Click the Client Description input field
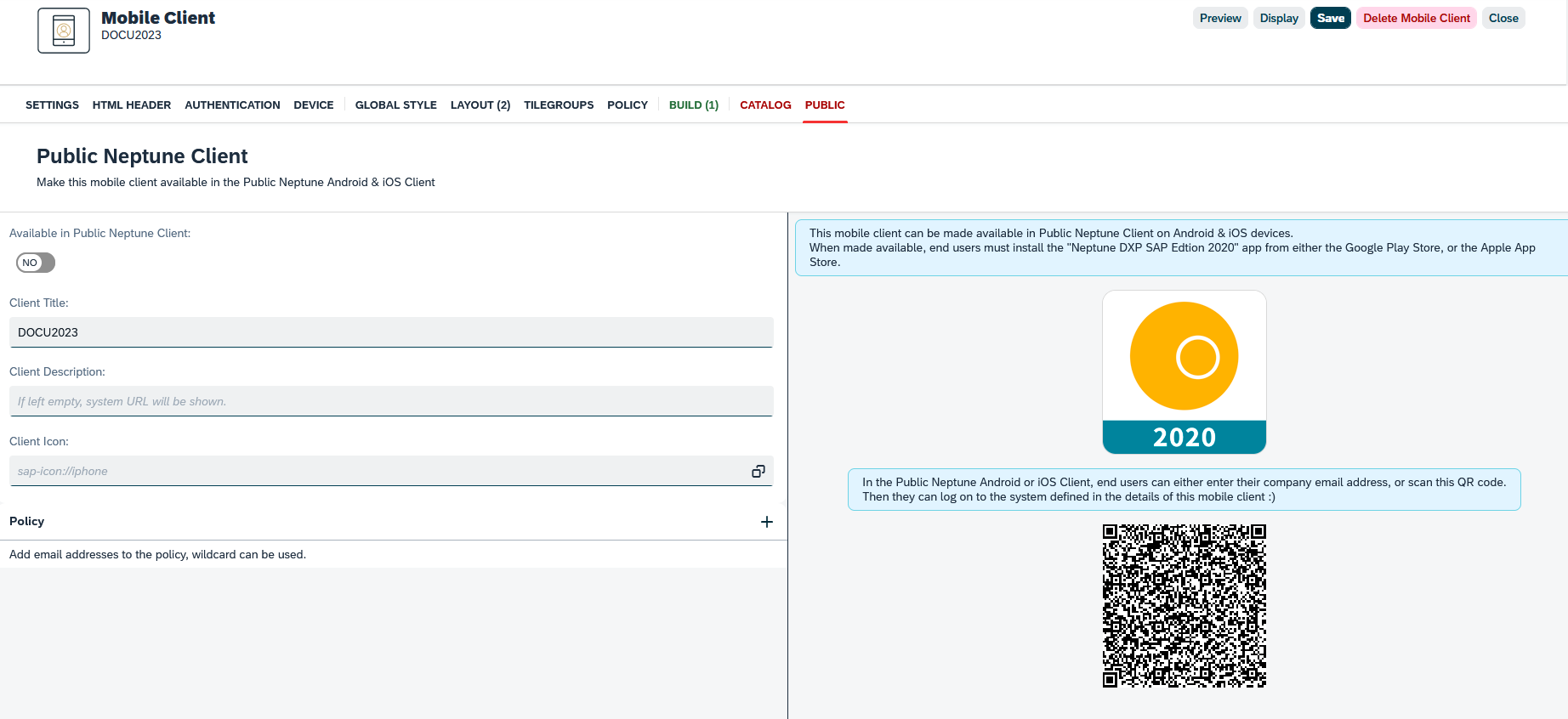The height and width of the screenshot is (719, 1568). 391,401
